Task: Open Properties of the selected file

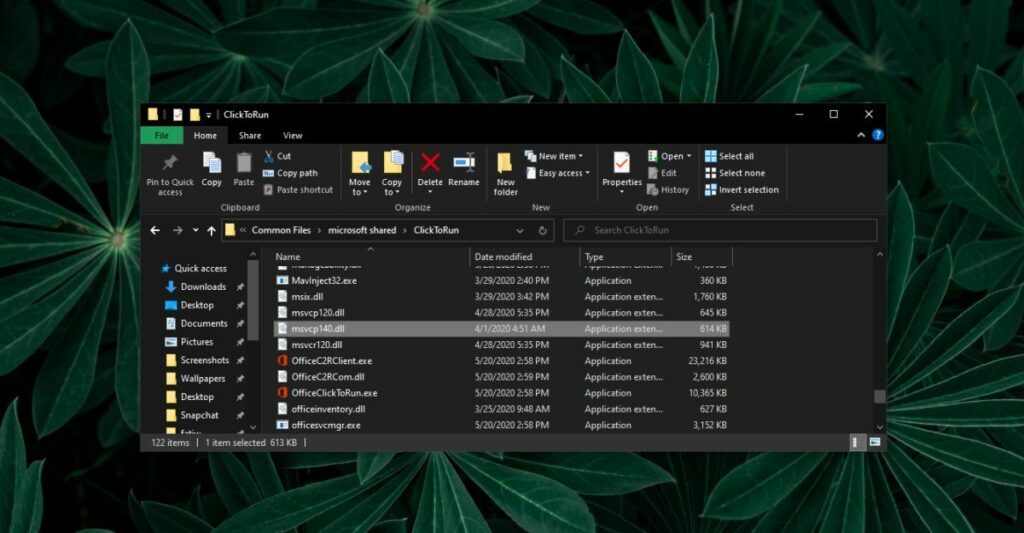Action: click(x=621, y=163)
